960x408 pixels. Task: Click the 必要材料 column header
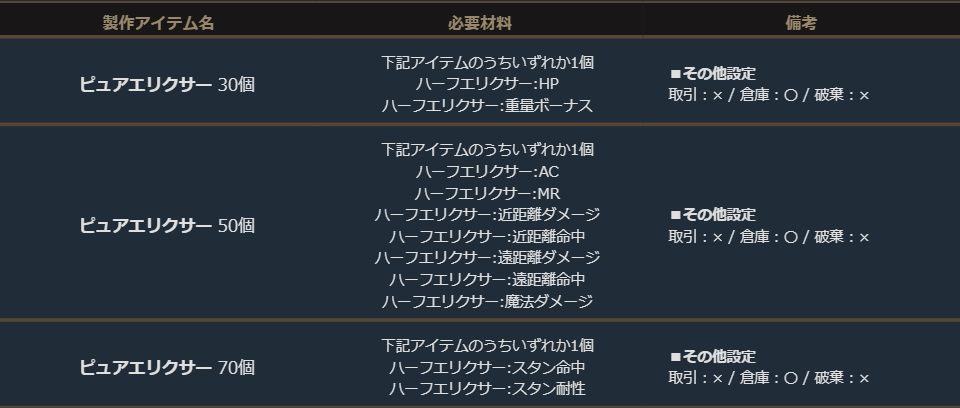pyautogui.click(x=487, y=23)
